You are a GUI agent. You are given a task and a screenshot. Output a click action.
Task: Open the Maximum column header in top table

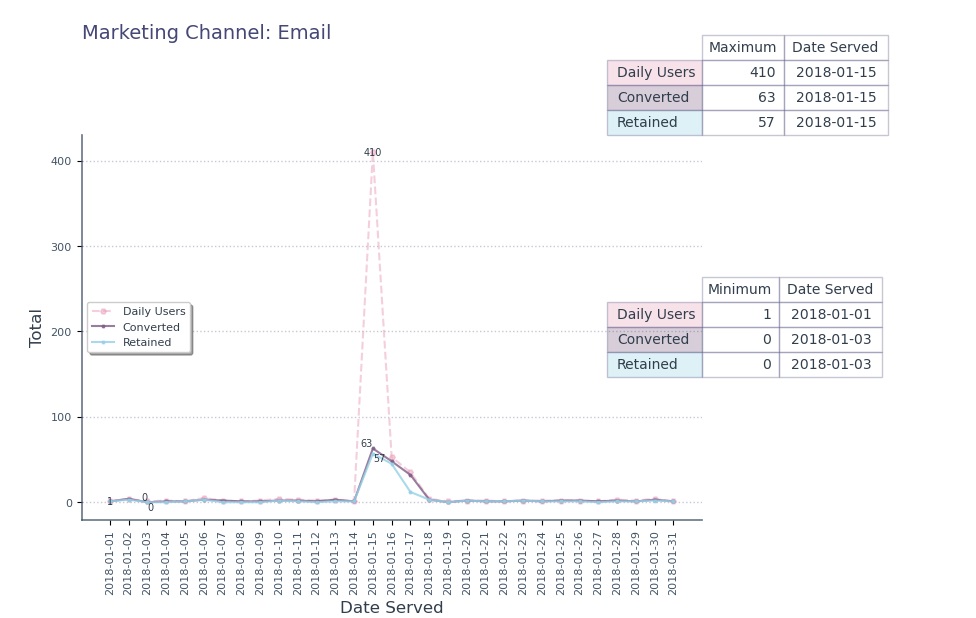741,47
